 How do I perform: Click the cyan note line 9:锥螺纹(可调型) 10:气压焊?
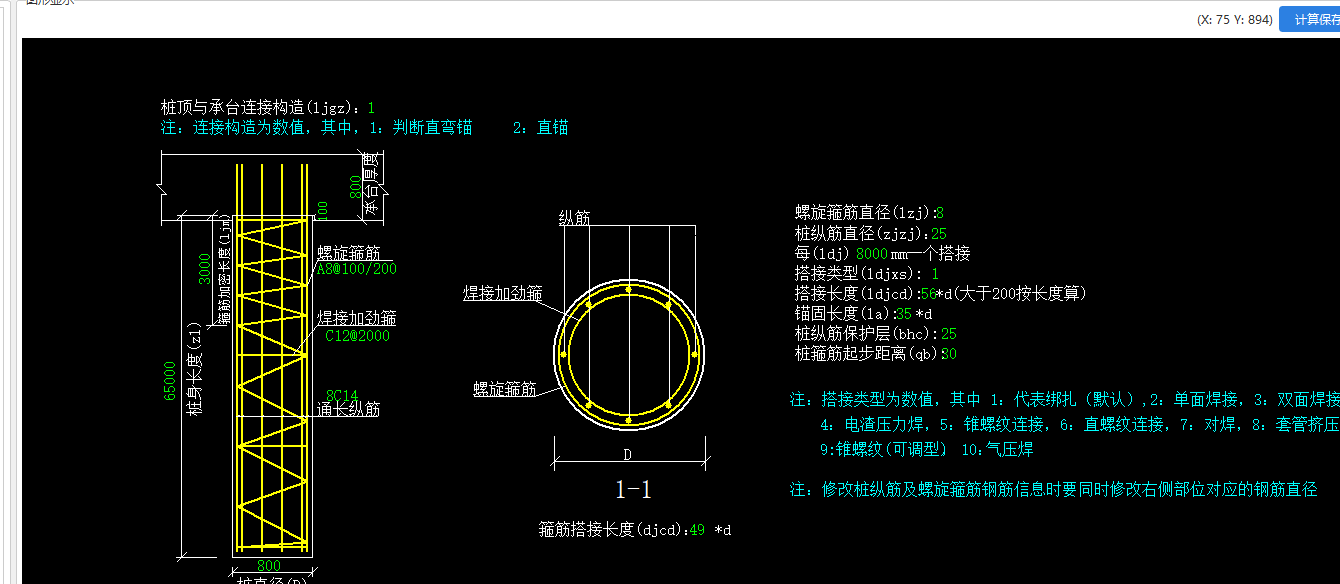(926, 450)
